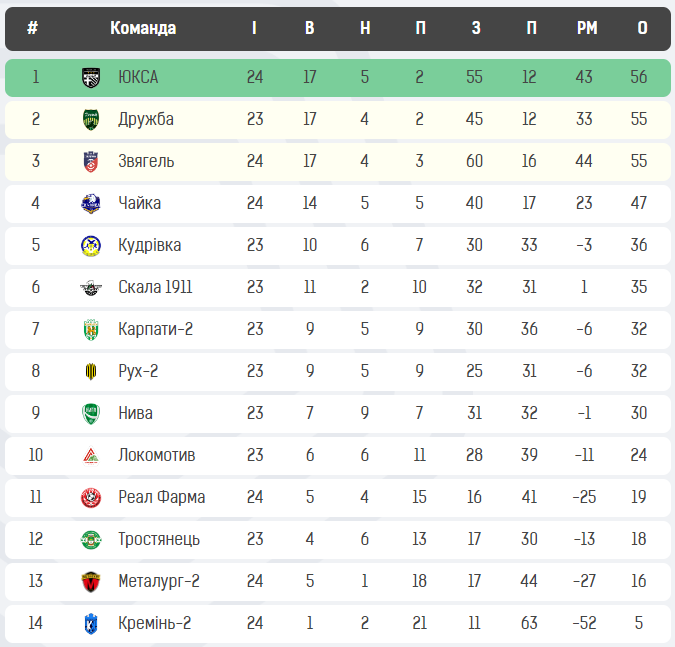Click the Локомотив team logo
Image resolution: width=675 pixels, height=647 pixels.
coord(91,455)
